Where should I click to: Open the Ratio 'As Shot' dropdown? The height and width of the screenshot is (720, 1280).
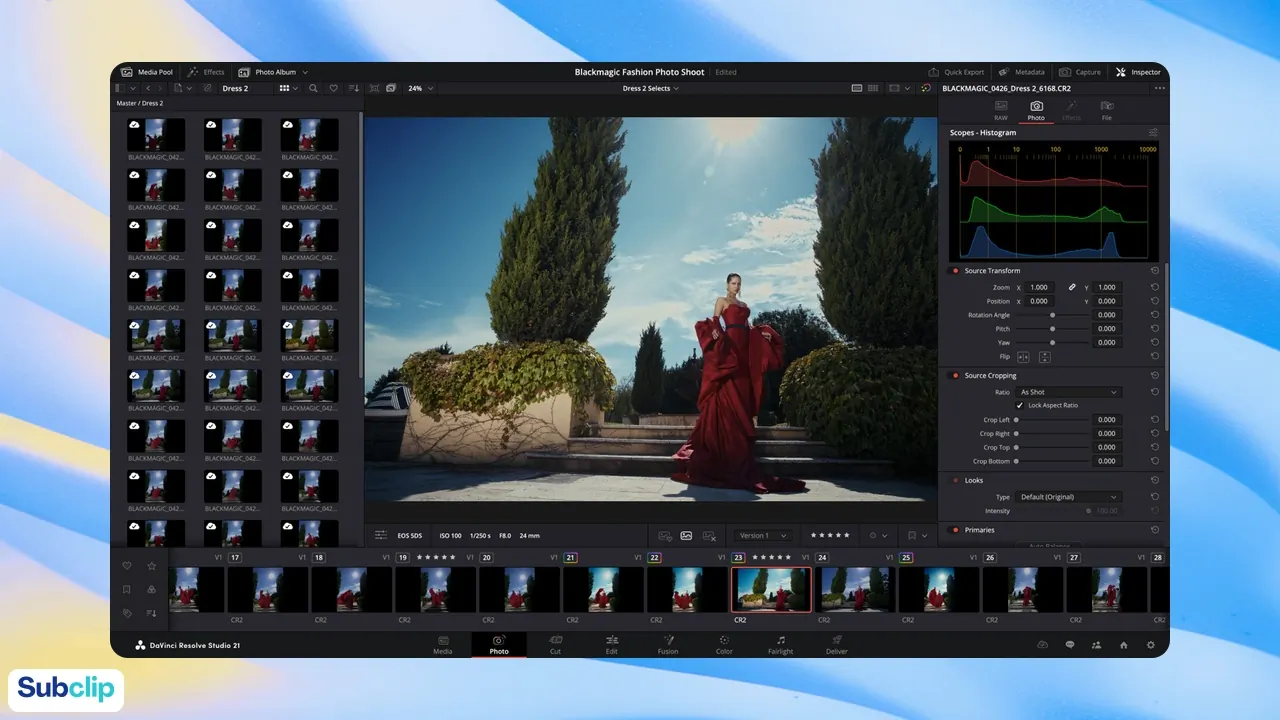coord(1068,392)
